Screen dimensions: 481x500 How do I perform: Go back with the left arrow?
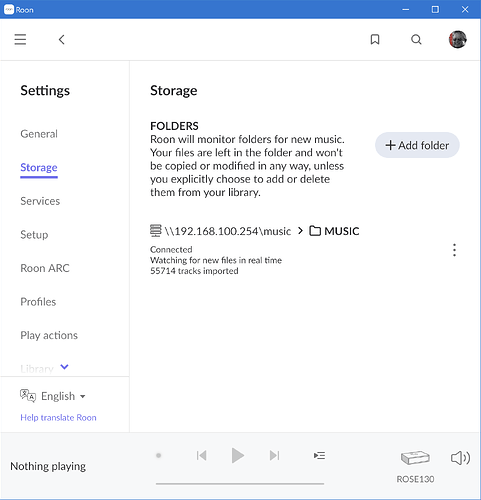(x=62, y=40)
